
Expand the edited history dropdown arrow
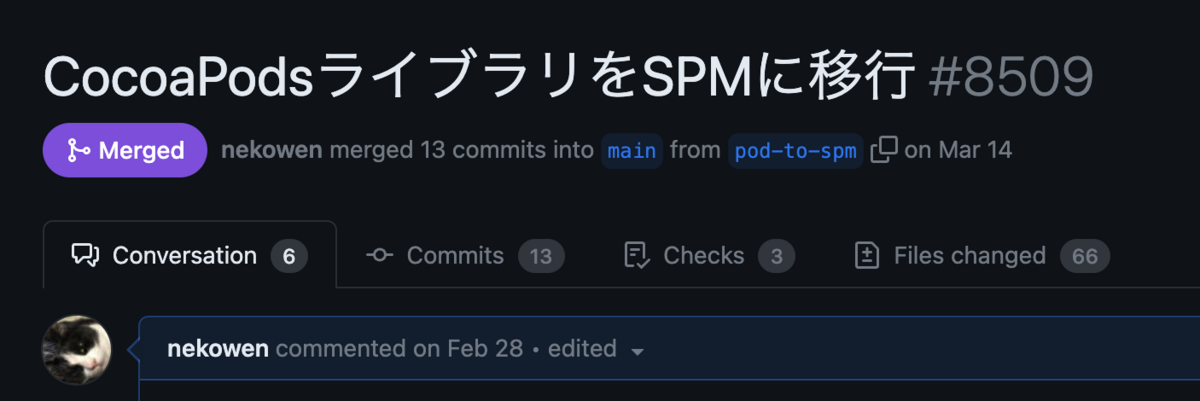pos(638,351)
